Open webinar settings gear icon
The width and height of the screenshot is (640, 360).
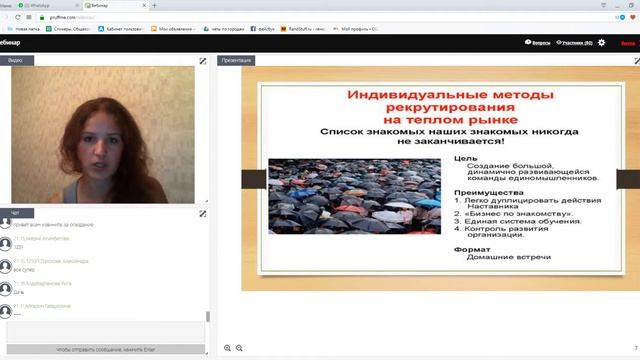601,42
